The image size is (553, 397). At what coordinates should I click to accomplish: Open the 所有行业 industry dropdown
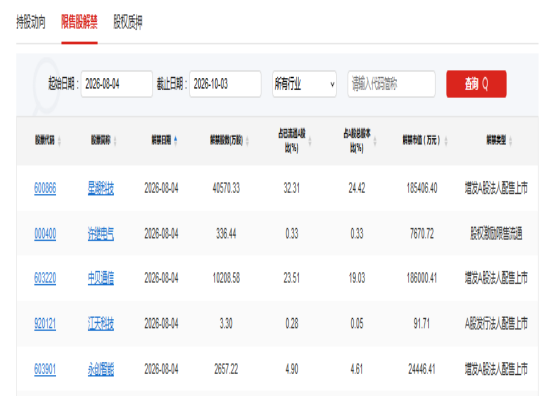point(304,84)
